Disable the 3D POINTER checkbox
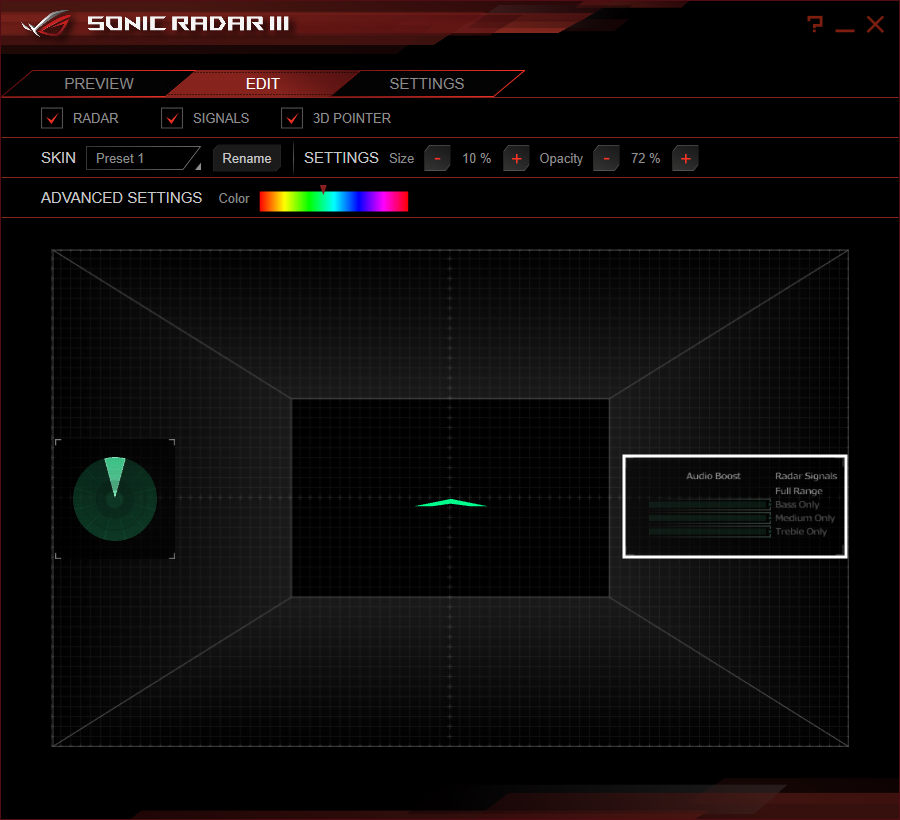The width and height of the screenshot is (900, 820). pyautogui.click(x=292, y=118)
